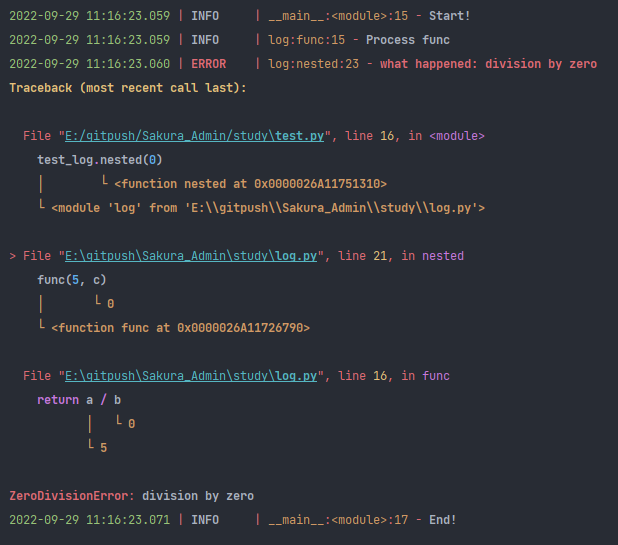This screenshot has height=545, width=618.
Task: Click the variable value 5 annotation
Action: 103,447
